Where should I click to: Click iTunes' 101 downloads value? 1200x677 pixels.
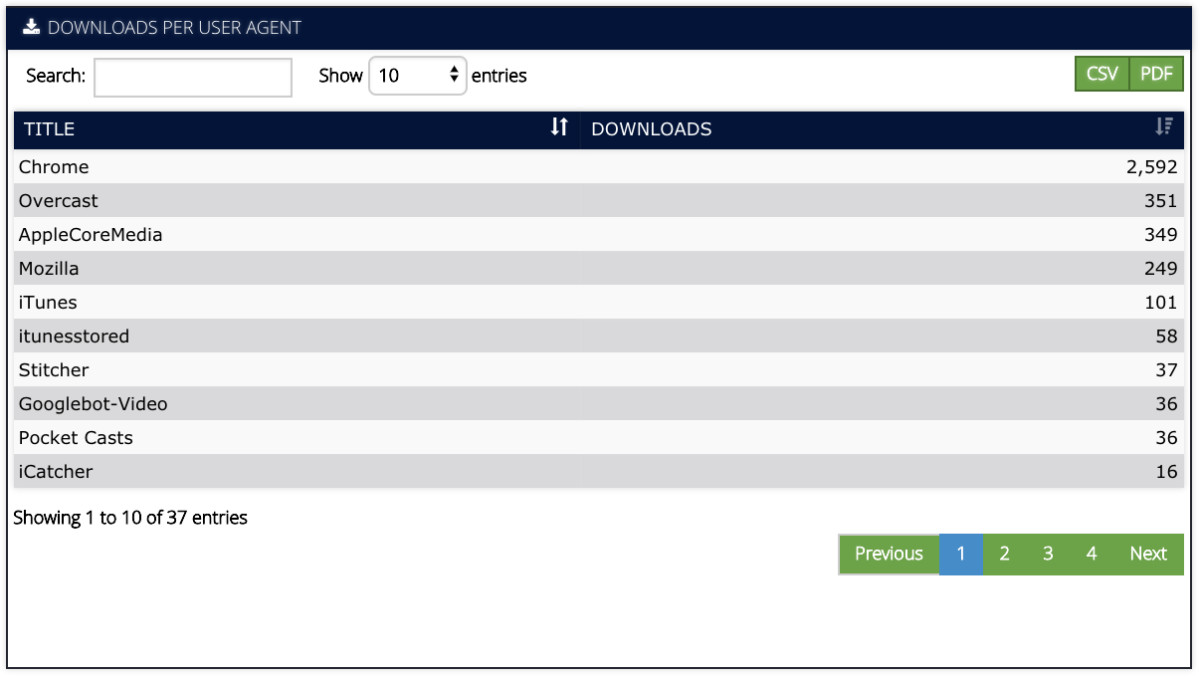point(1161,303)
